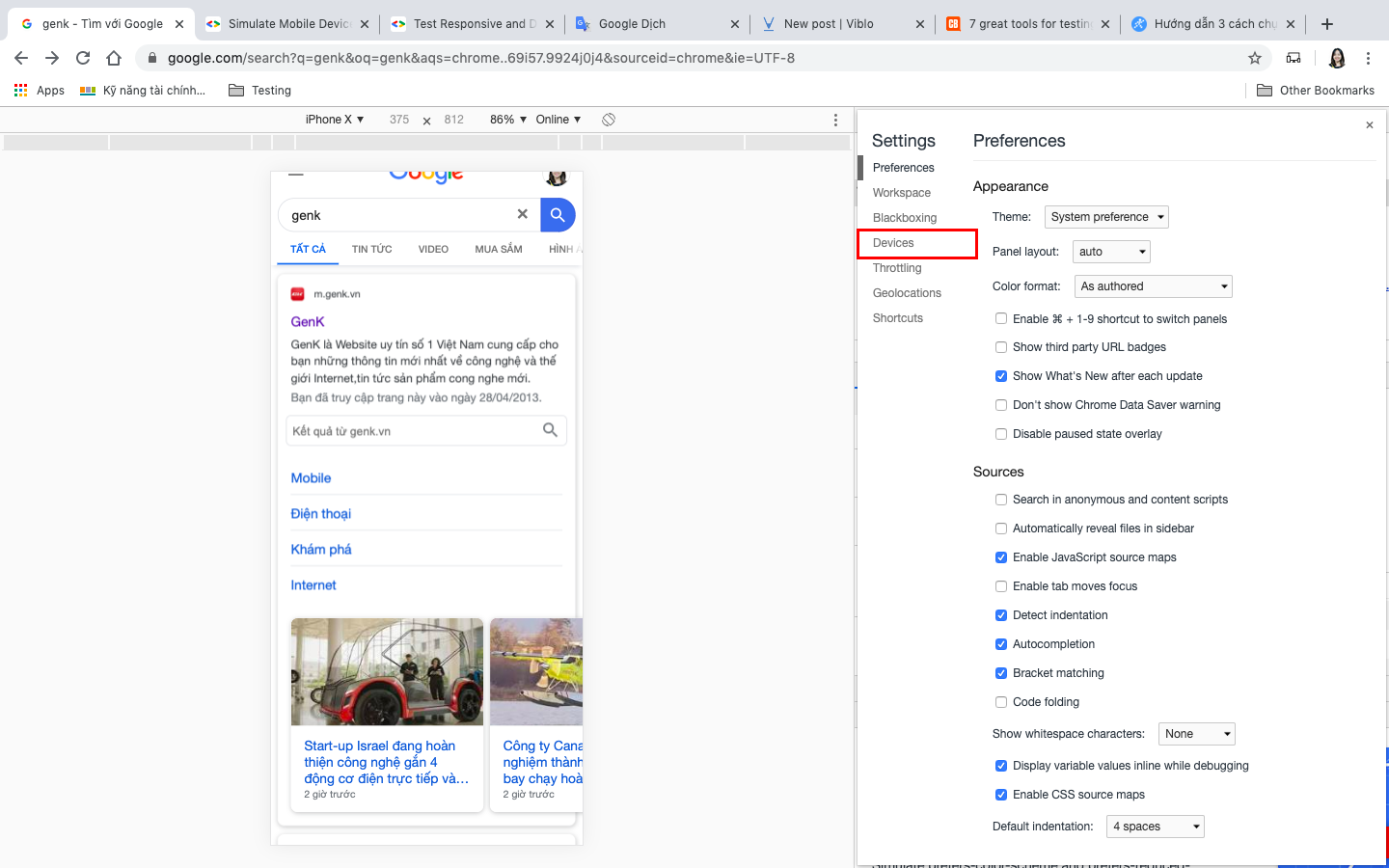Expand the Color format dropdown
The image size is (1389, 868).
(x=1154, y=286)
